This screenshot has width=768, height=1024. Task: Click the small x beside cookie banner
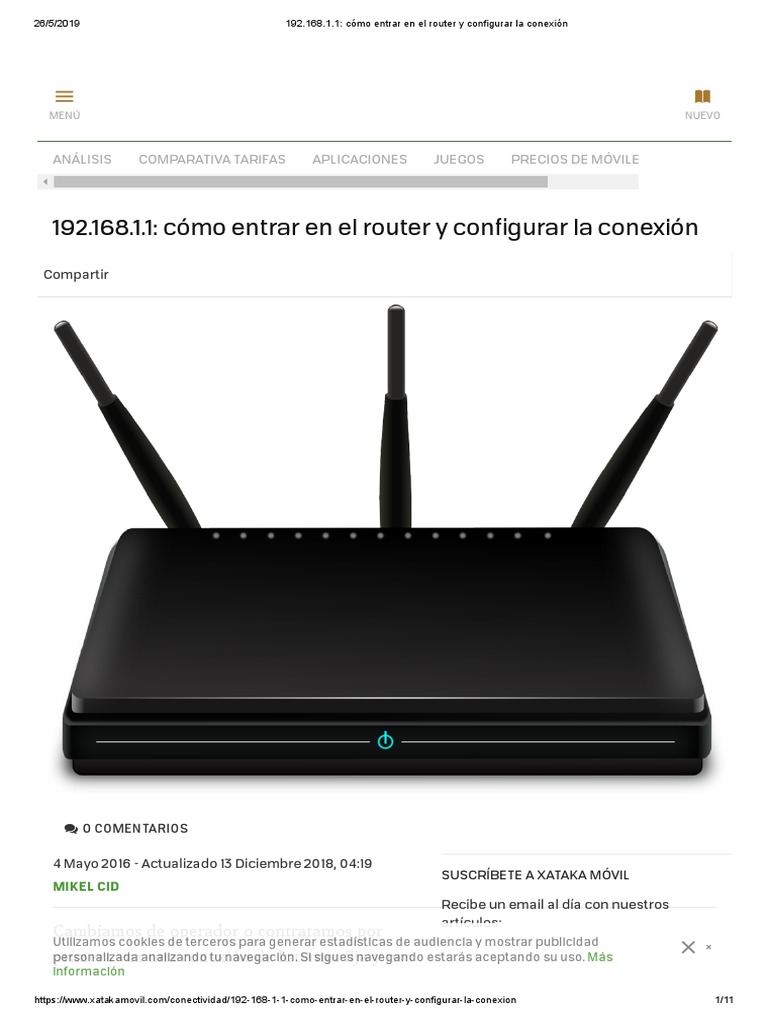point(709,947)
